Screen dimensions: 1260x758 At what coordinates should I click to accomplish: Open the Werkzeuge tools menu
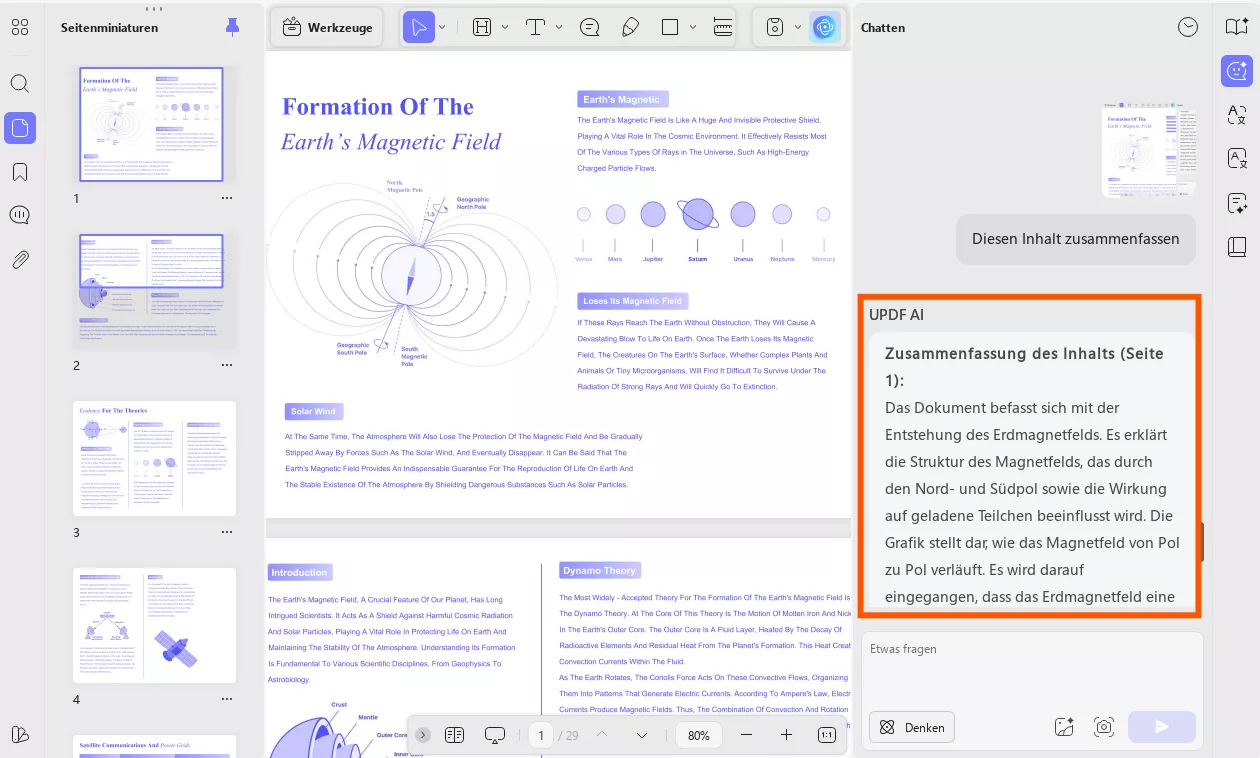click(x=327, y=27)
